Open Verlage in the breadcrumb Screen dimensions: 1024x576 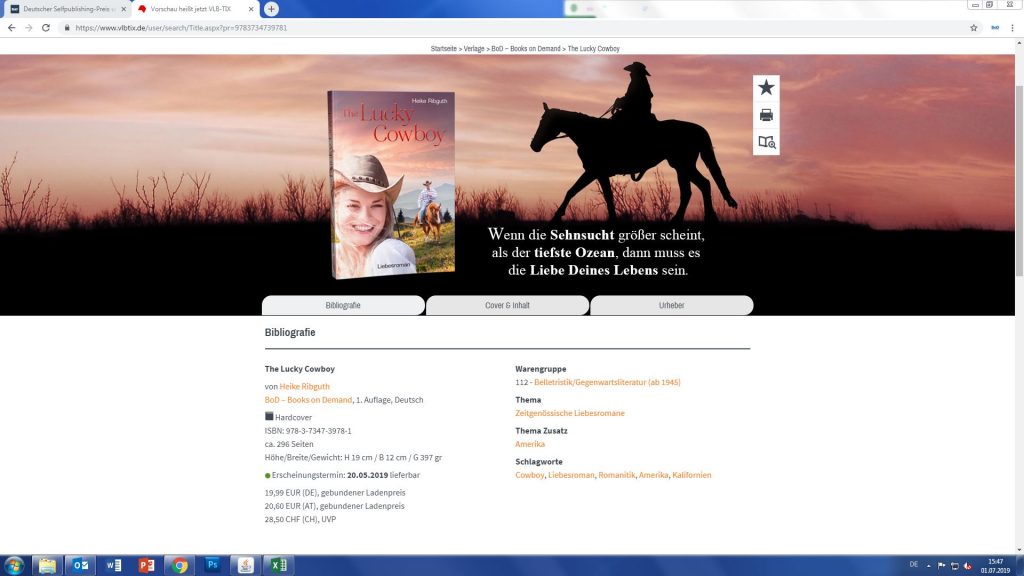(474, 48)
